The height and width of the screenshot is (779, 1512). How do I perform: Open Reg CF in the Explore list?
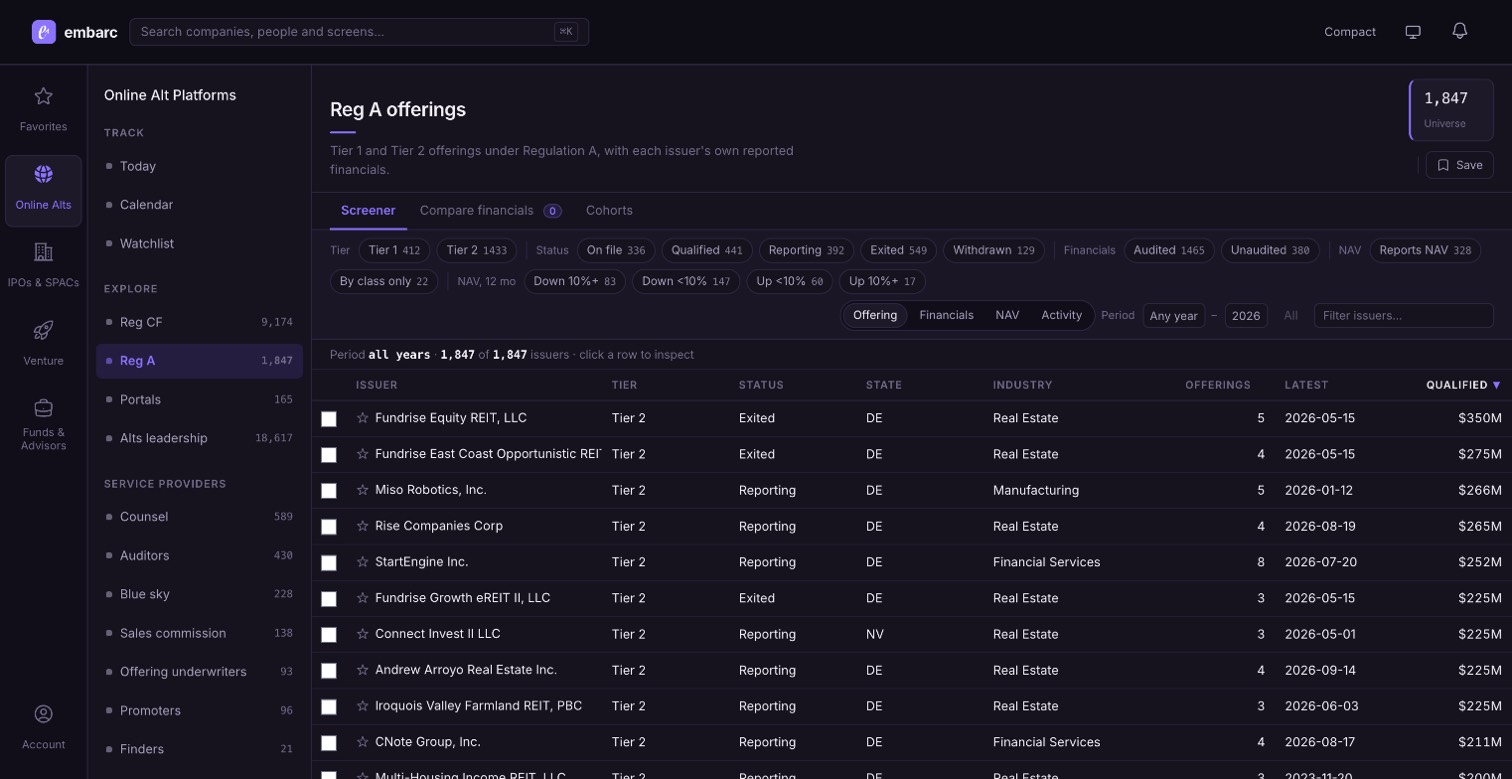point(199,322)
